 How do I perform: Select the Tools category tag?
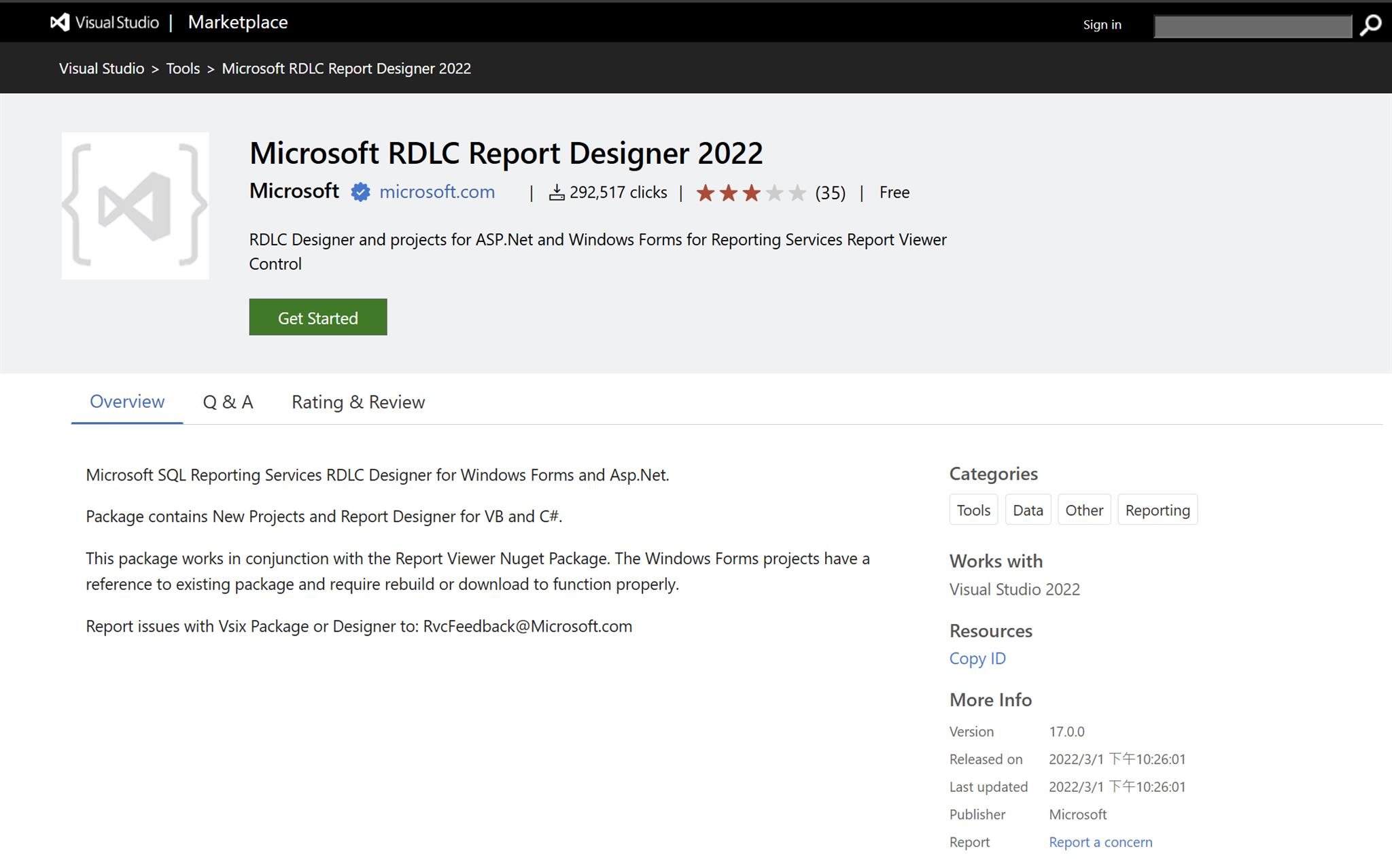coord(973,510)
